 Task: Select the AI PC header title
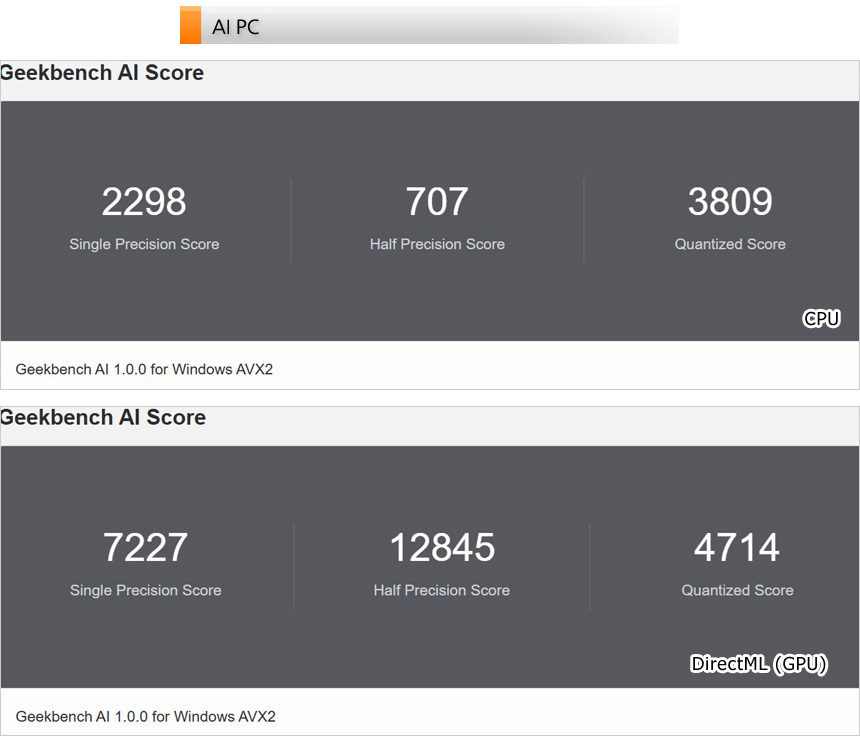coord(236,27)
